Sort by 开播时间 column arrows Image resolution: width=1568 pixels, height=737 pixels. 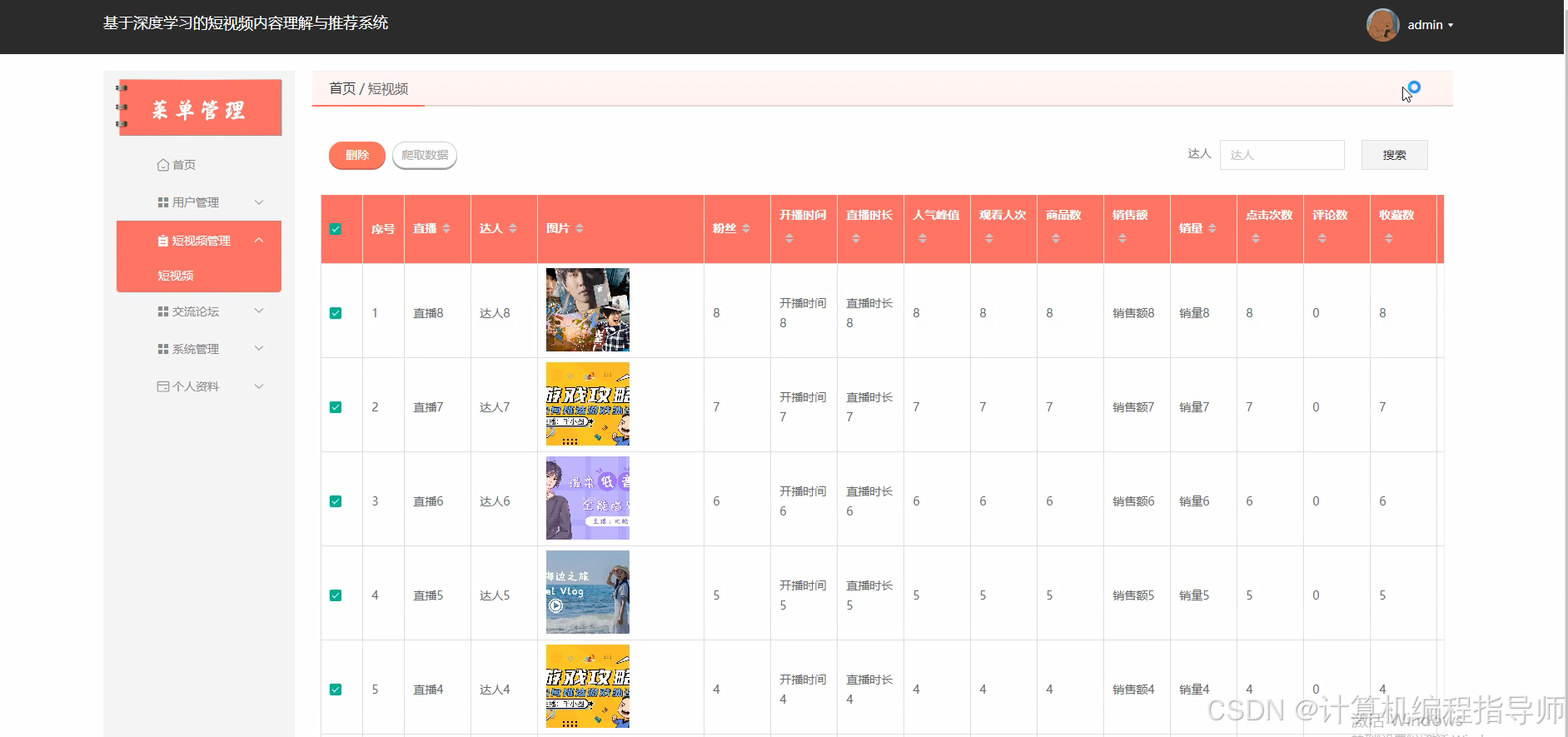point(789,239)
